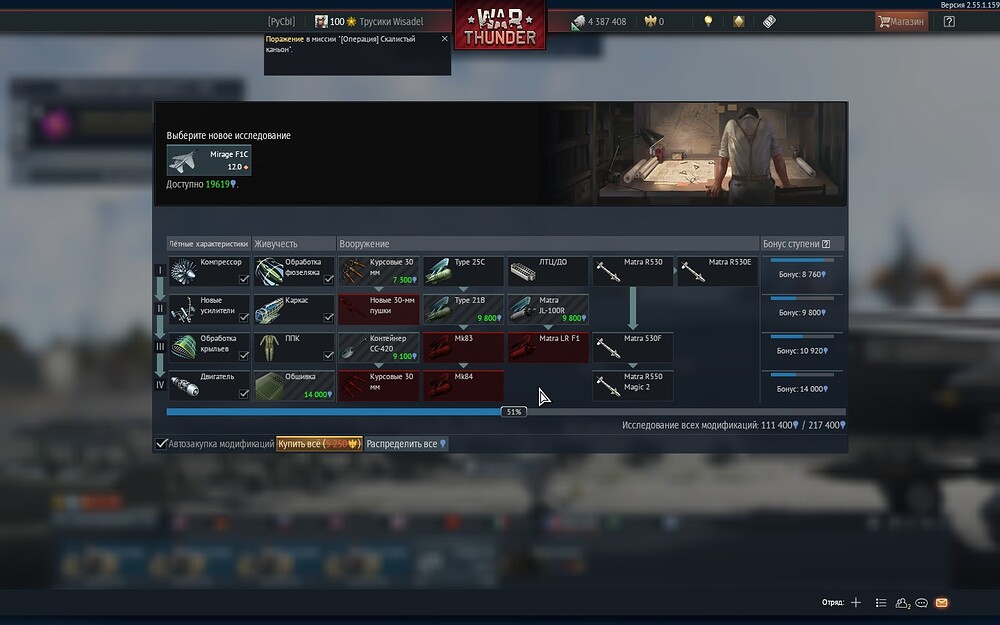
Task: Open the orange mail envelope icon
Action: 941,602
